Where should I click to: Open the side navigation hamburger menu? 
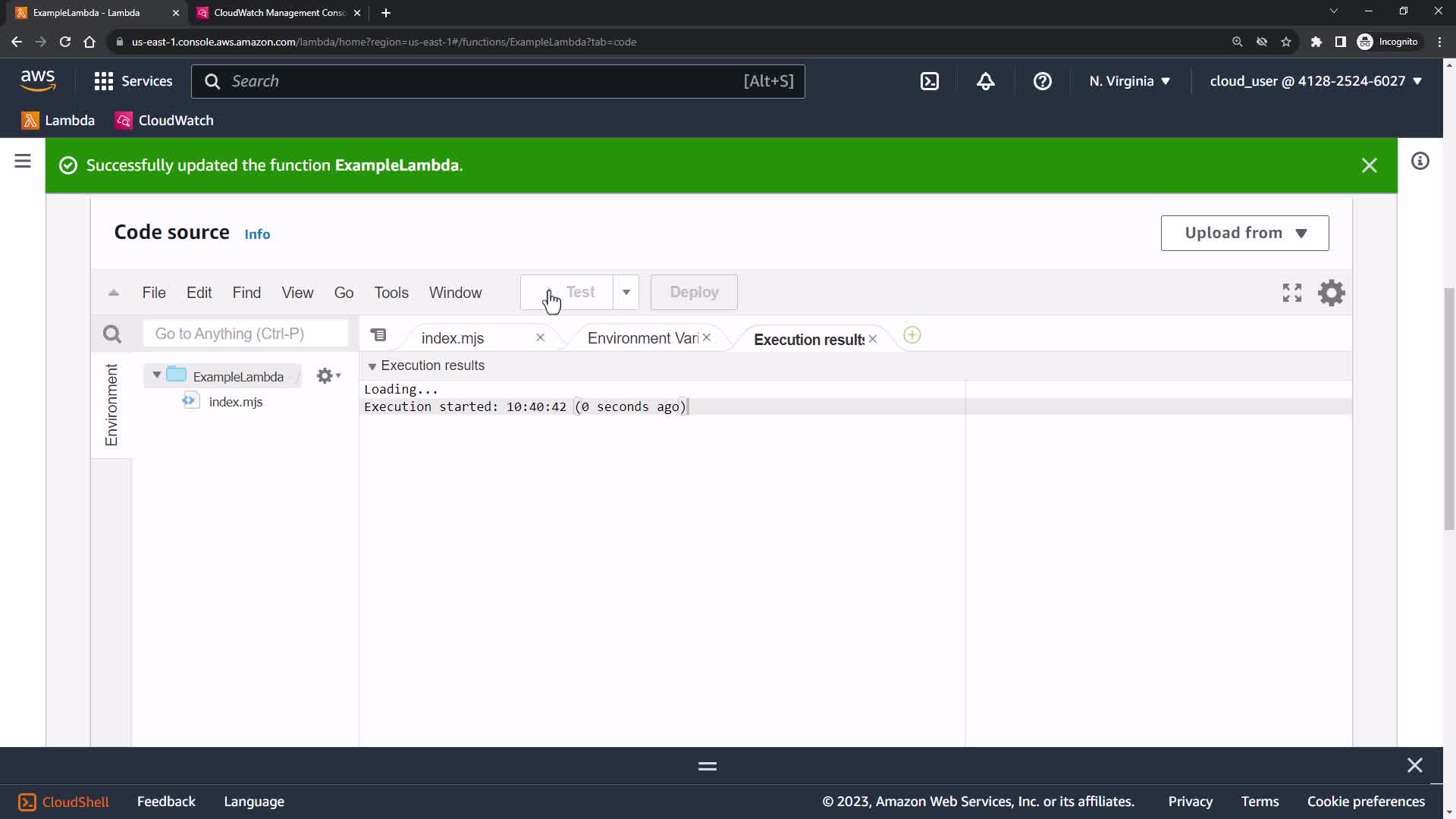[x=23, y=161]
